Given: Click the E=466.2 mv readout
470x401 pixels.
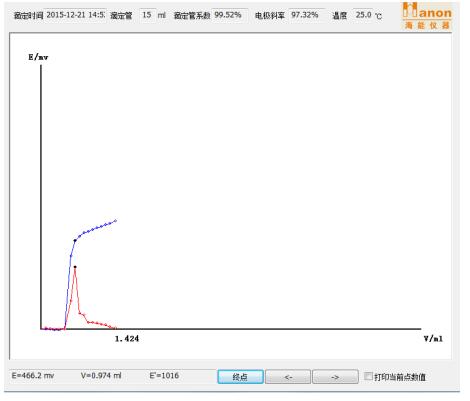Looking at the screenshot, I should pyautogui.click(x=33, y=376).
